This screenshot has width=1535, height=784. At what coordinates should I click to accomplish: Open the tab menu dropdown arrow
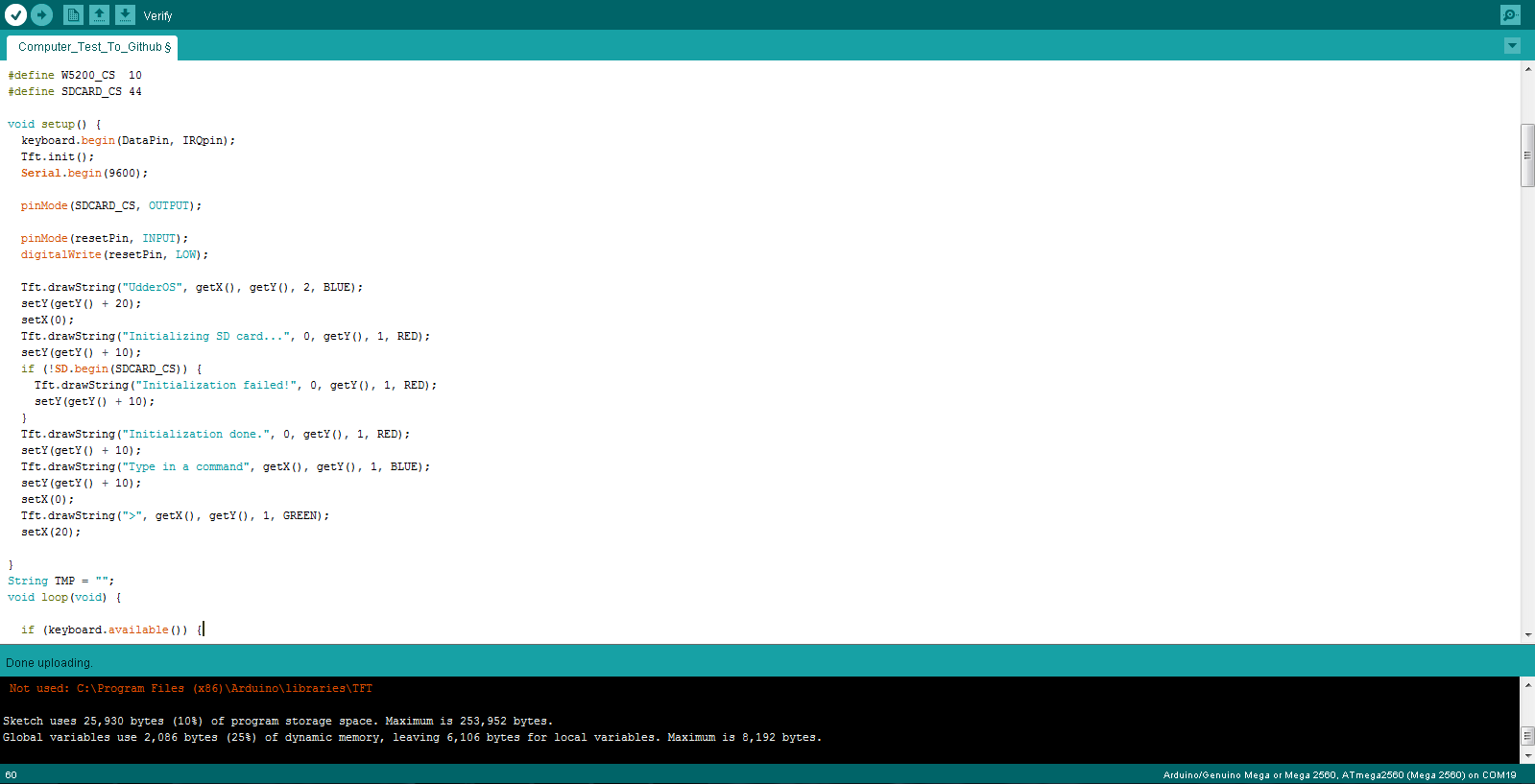pyautogui.click(x=1512, y=46)
